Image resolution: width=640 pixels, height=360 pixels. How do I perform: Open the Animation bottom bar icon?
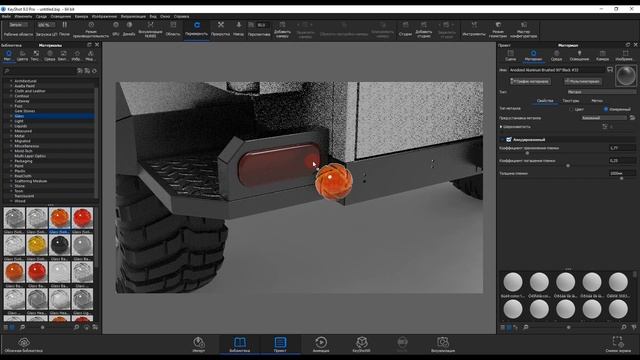321,344
